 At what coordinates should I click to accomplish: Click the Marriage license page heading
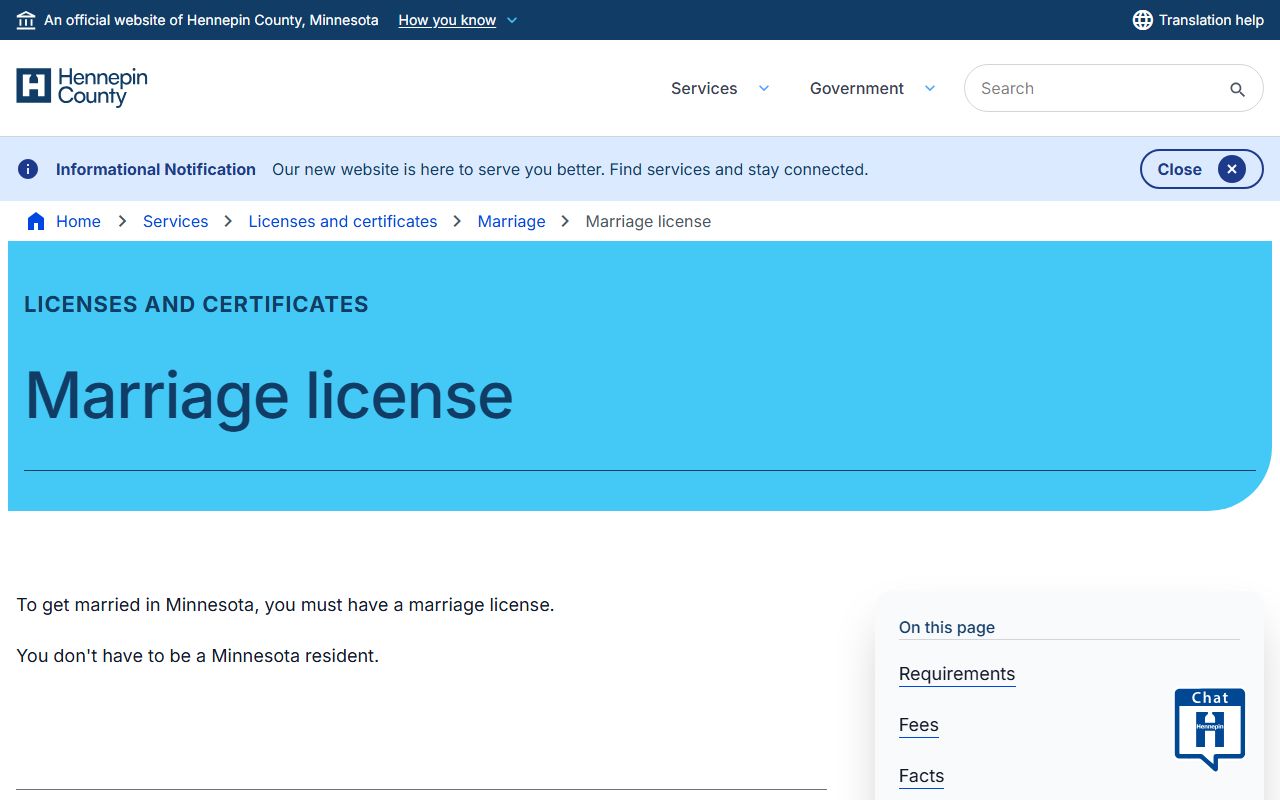(x=269, y=396)
